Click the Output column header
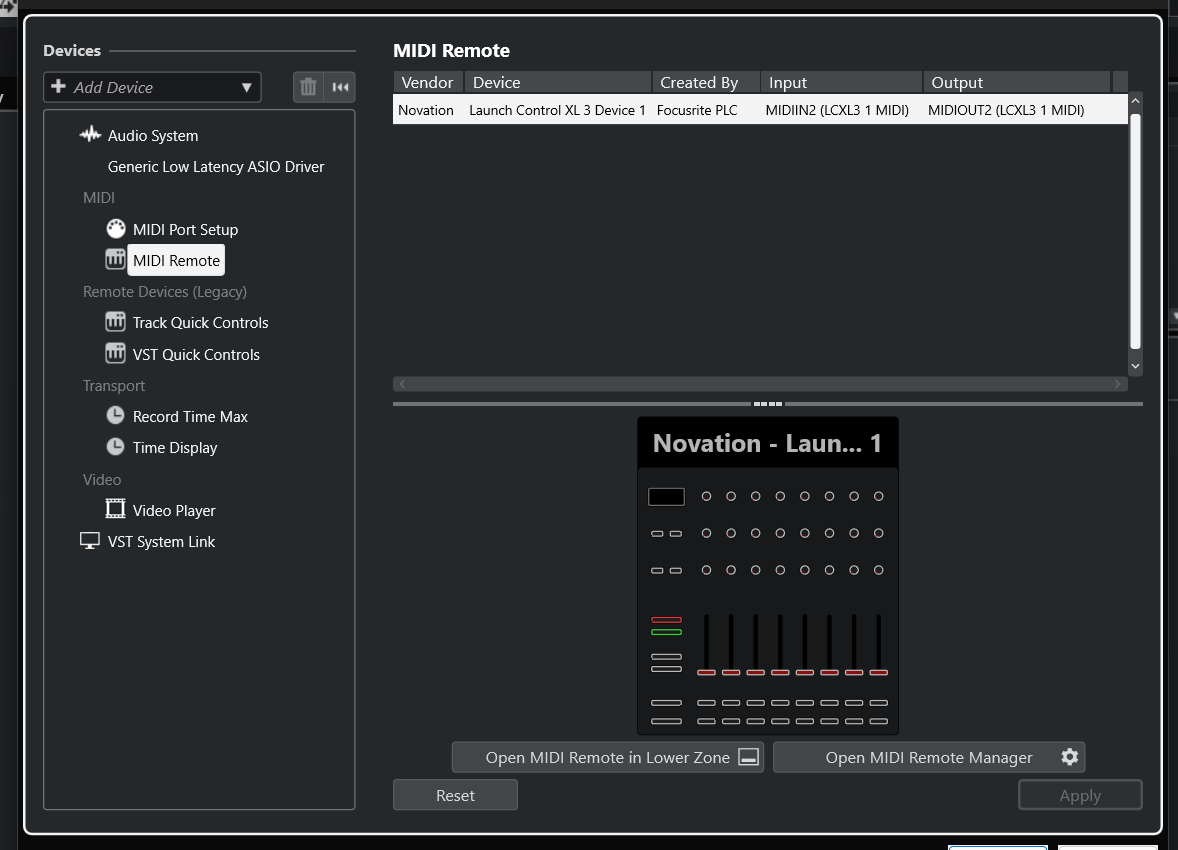 (x=1016, y=82)
